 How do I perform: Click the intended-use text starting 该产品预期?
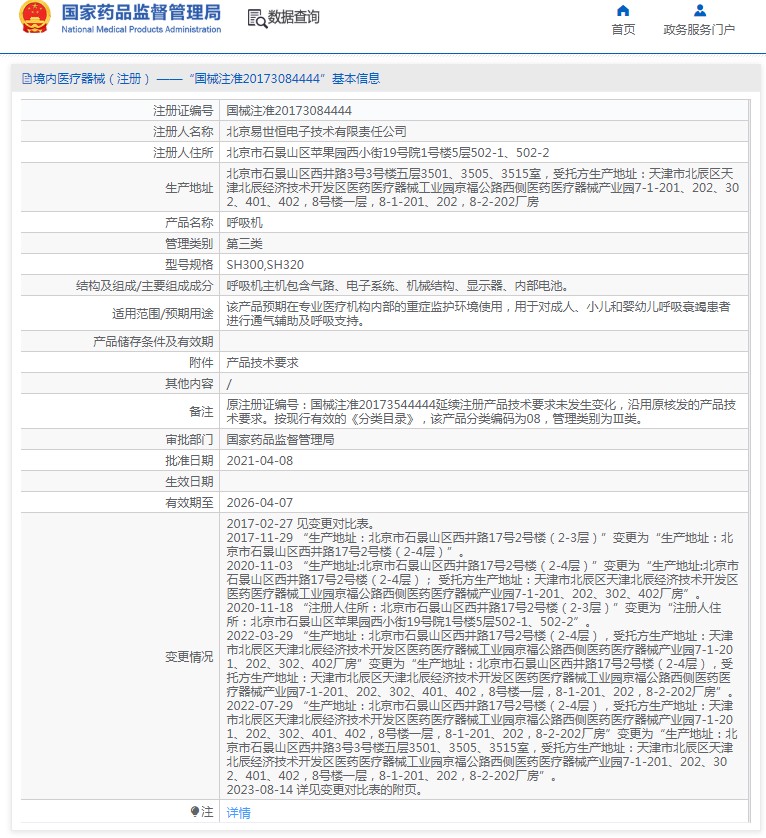tap(478, 314)
